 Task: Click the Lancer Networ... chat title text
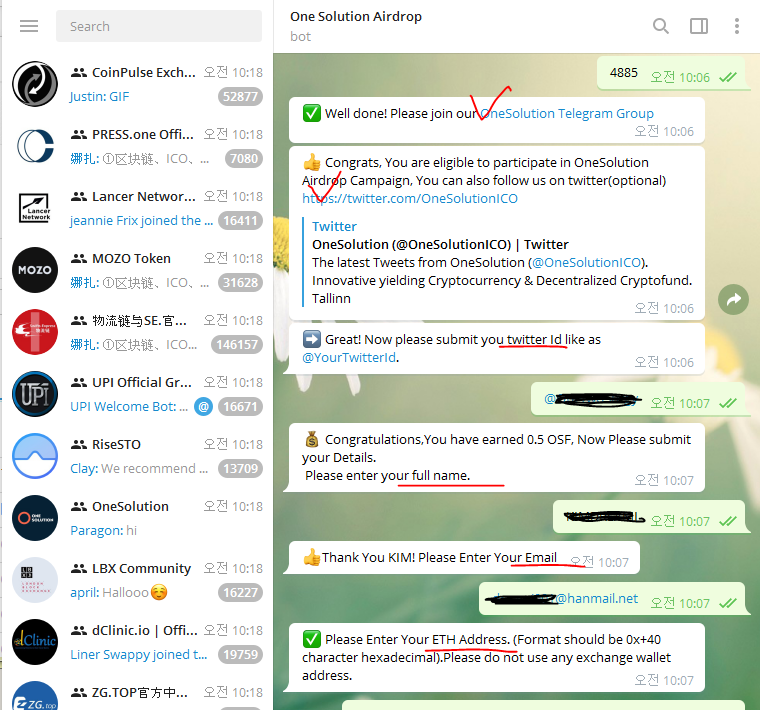(143, 196)
